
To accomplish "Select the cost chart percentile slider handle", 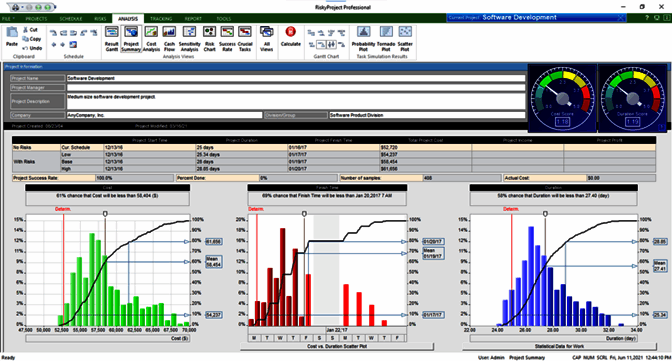I will 105,214.
